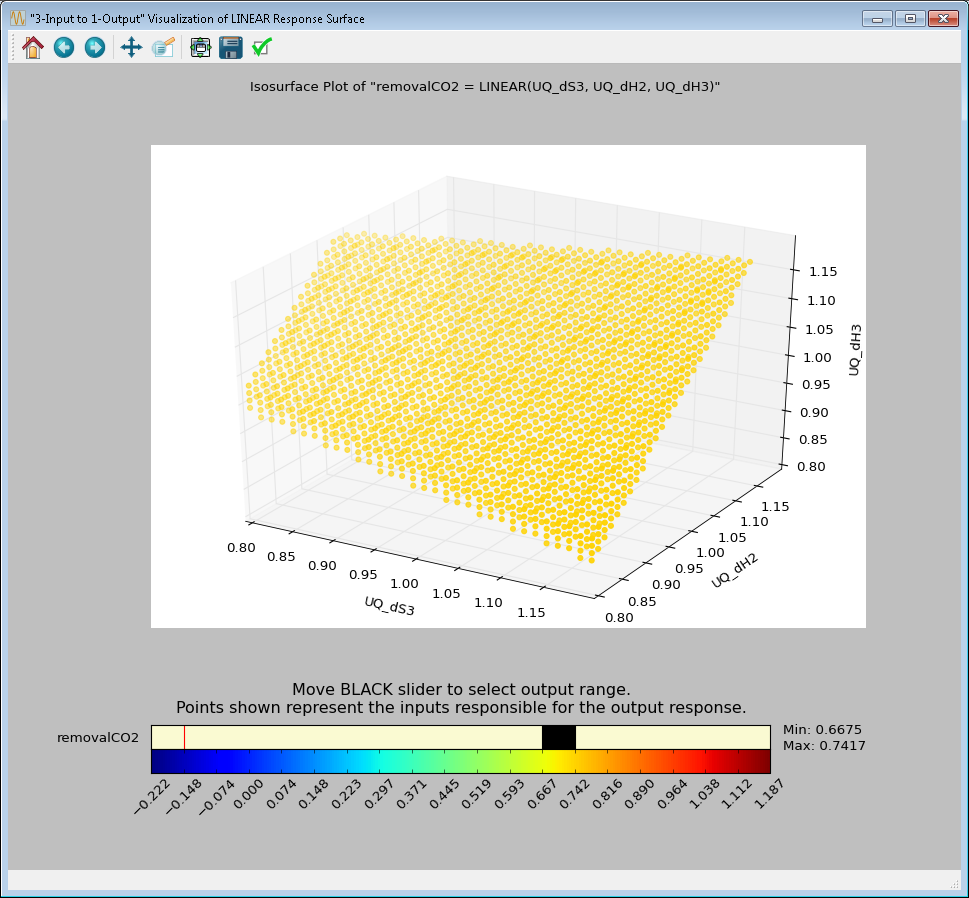Image resolution: width=969 pixels, height=898 pixels.
Task: Open the configure subplots icon
Action: pos(199,47)
